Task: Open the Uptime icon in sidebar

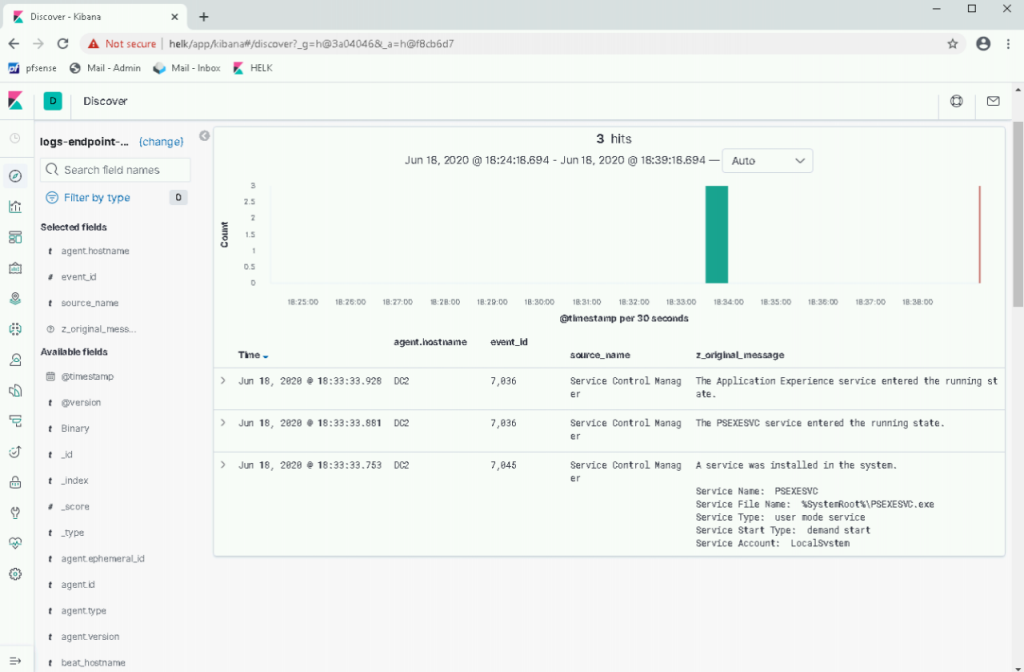Action: (x=15, y=452)
